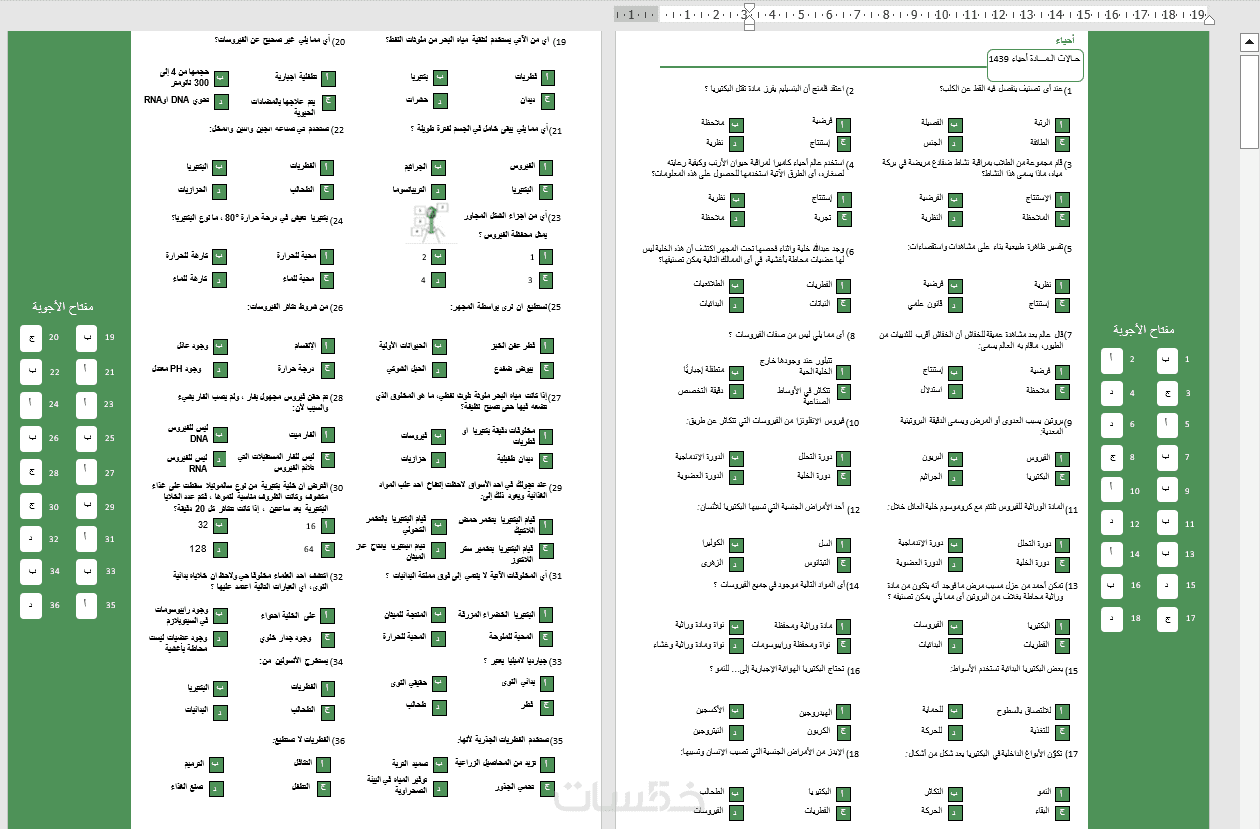Click answer key box for question 18
1260x829 pixels.
tap(1111, 619)
